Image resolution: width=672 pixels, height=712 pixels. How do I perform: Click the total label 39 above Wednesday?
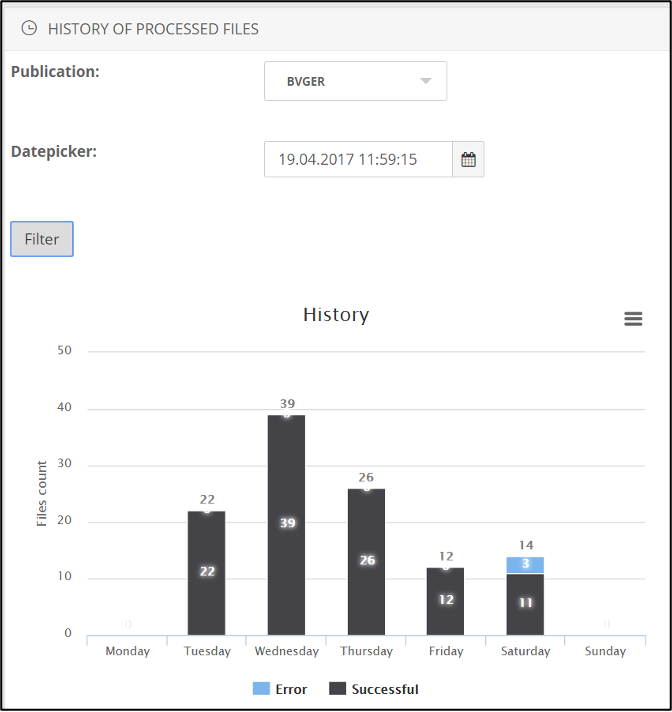(x=287, y=403)
